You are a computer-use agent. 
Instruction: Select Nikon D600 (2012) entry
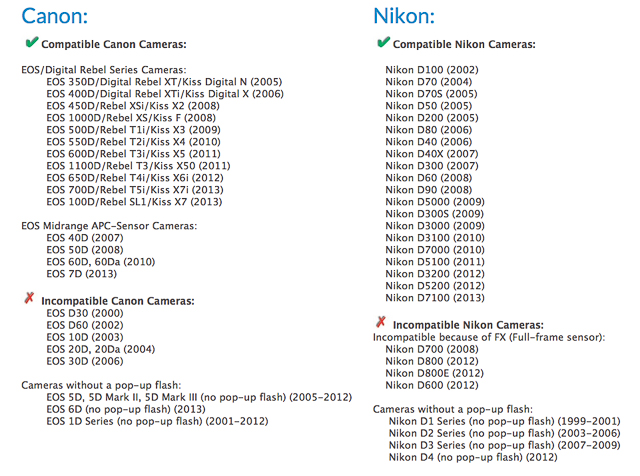[432, 385]
